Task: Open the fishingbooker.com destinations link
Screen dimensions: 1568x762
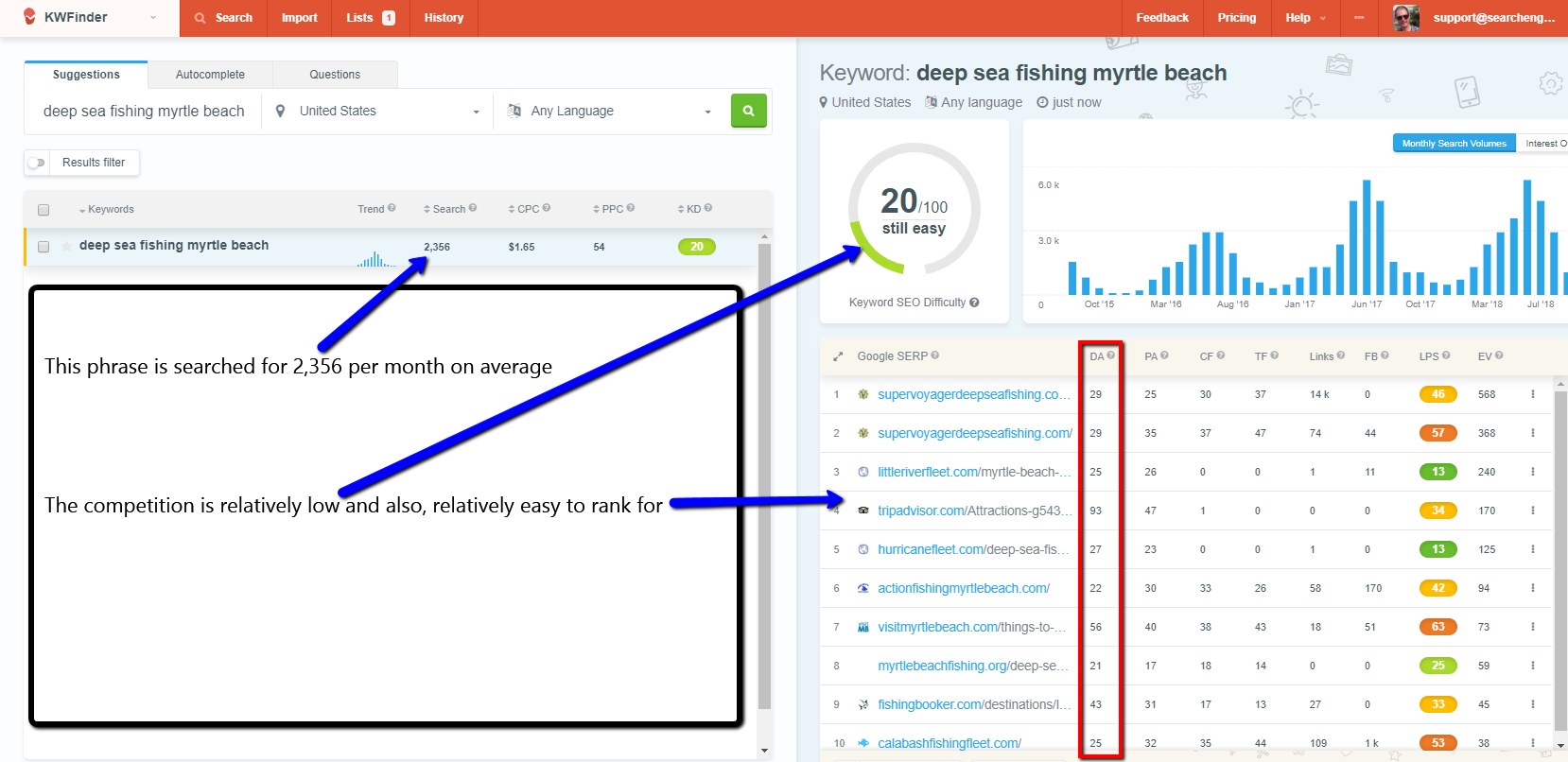Action: click(975, 704)
